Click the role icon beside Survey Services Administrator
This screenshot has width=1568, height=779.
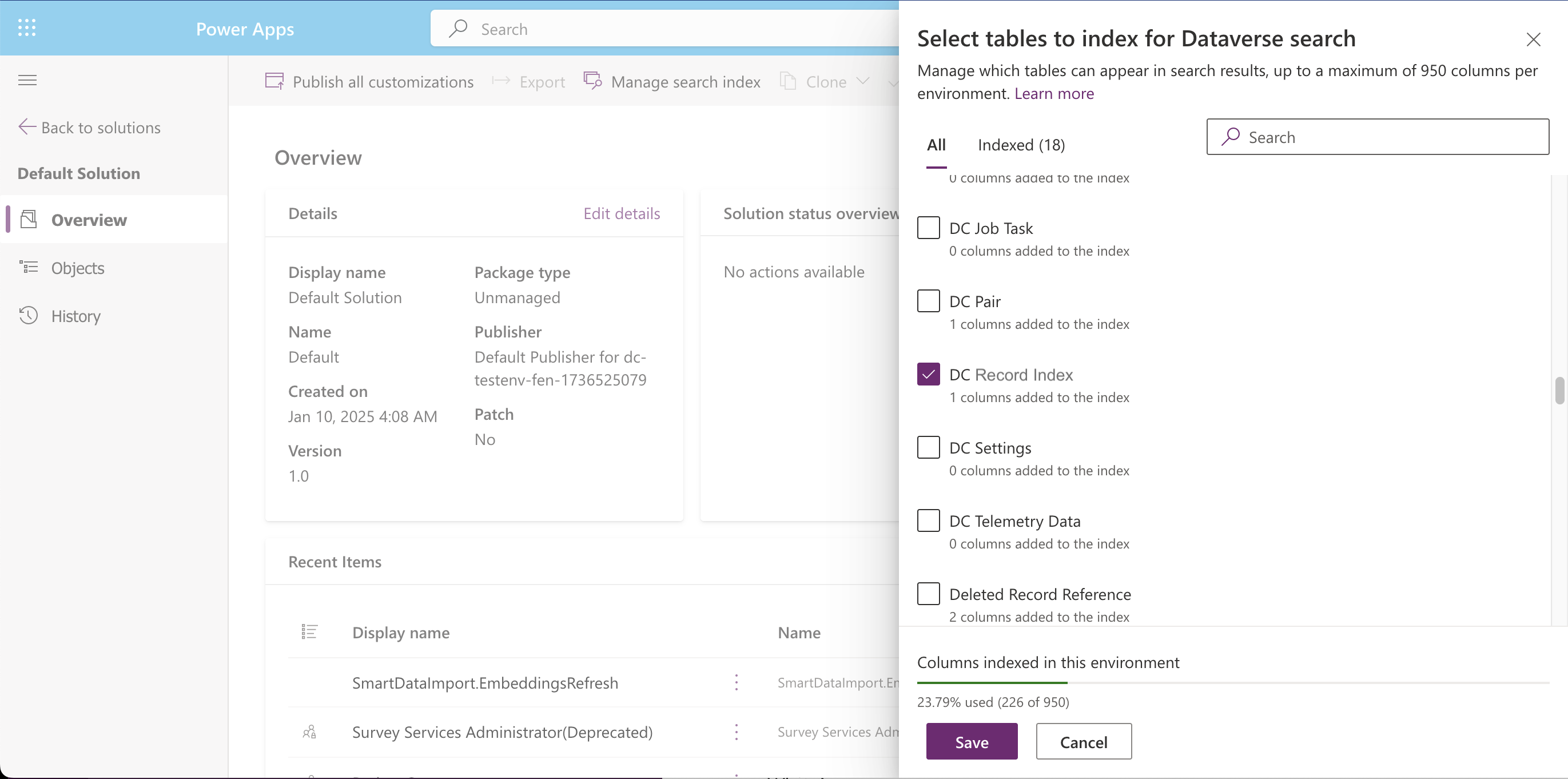coord(309,732)
